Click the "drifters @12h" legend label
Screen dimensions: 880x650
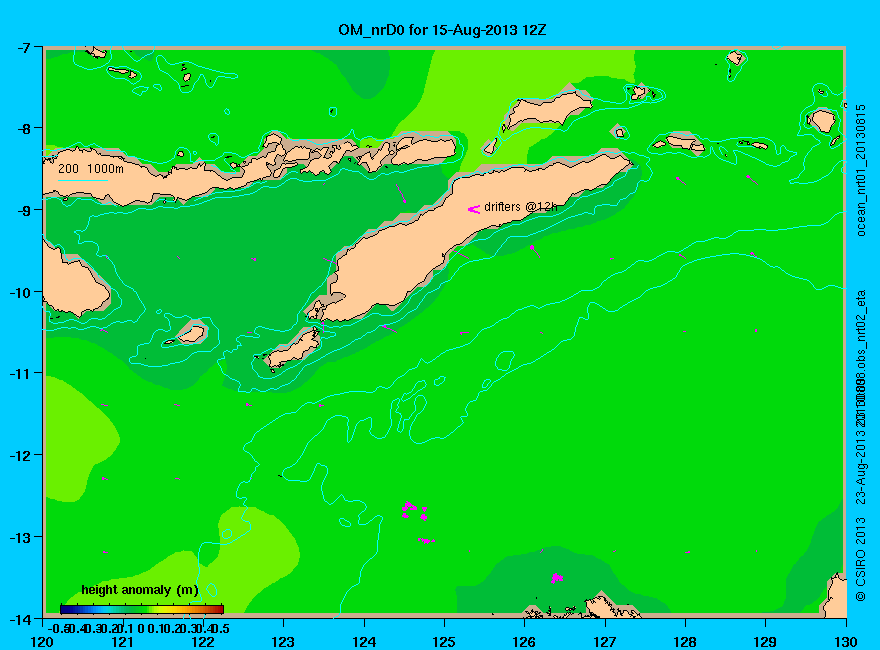click(521, 207)
